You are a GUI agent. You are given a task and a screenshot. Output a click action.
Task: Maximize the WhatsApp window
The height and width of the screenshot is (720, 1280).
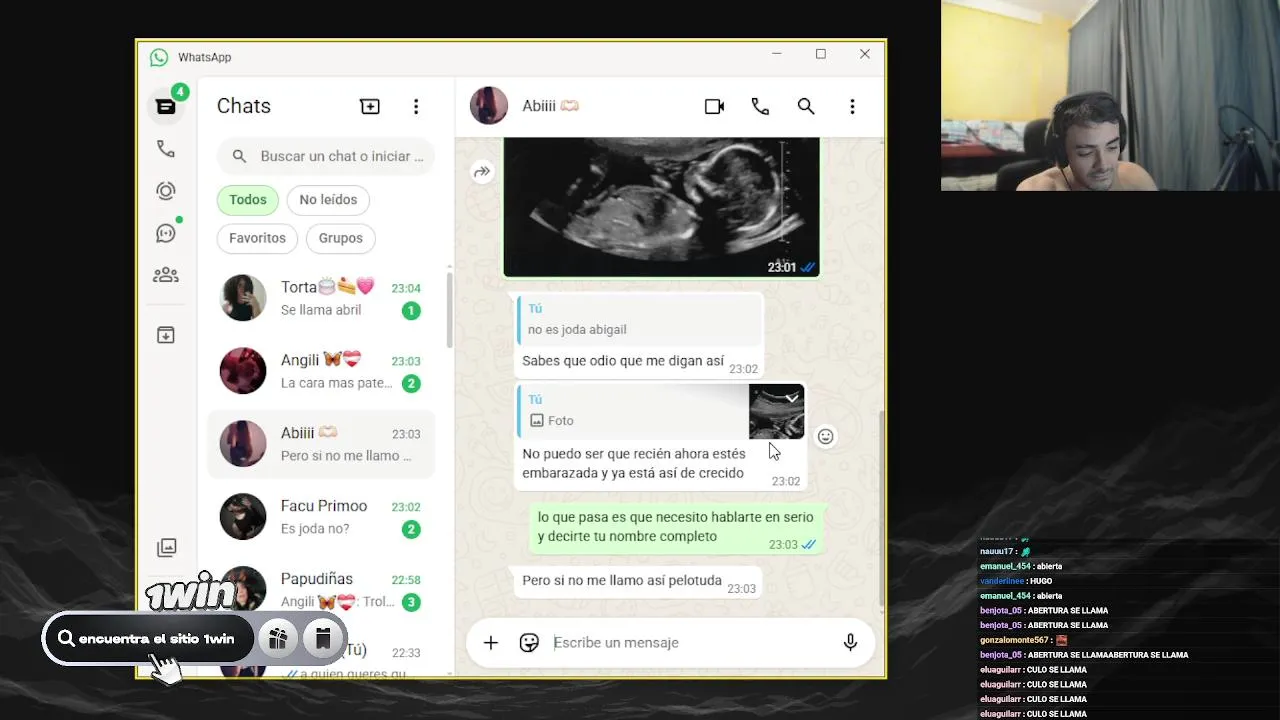coord(820,54)
